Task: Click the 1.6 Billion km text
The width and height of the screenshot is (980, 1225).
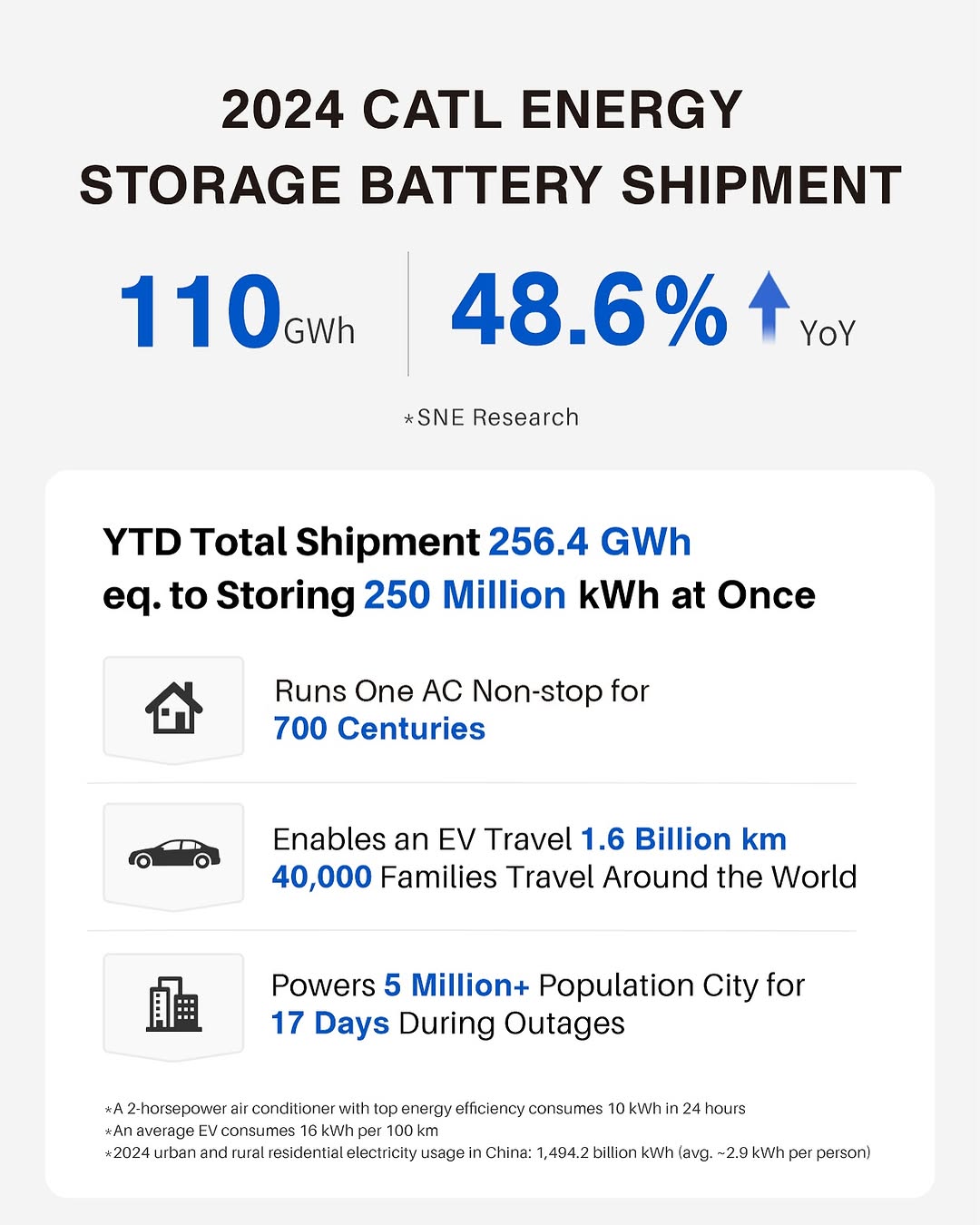Action: point(683,839)
